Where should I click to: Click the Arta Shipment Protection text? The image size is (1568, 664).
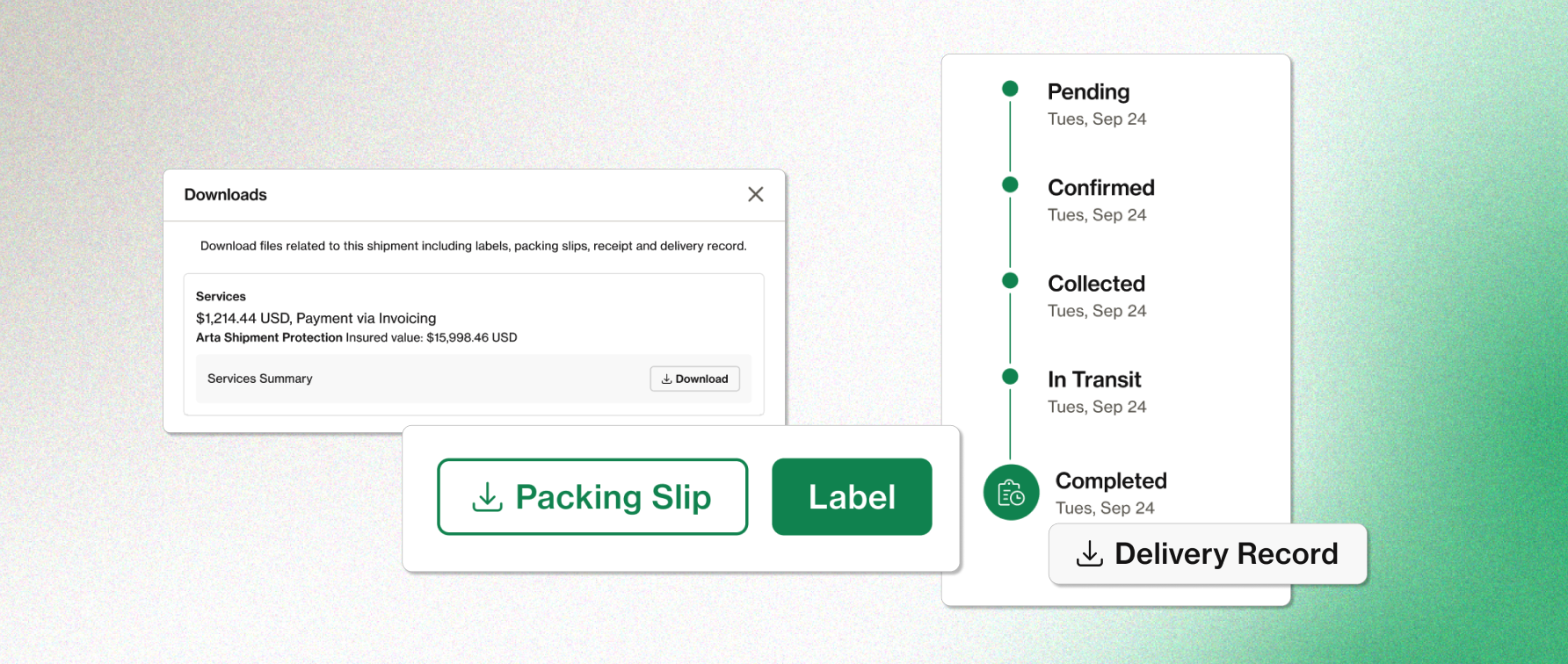click(x=269, y=337)
